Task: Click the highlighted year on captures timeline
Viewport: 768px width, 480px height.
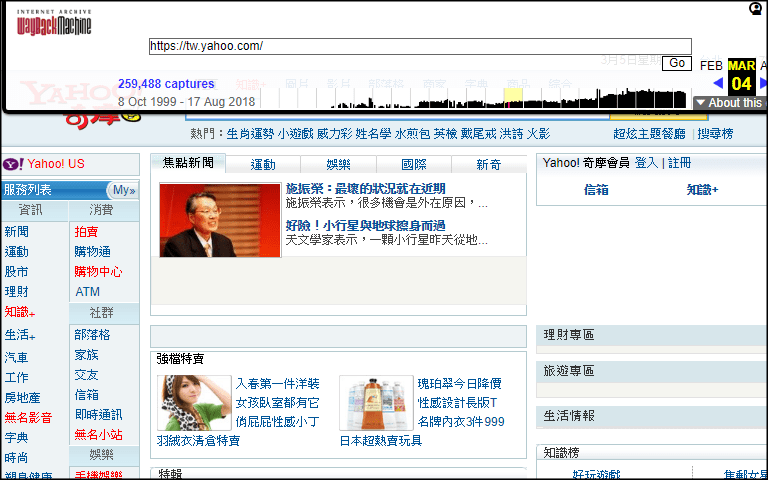Action: pos(513,97)
